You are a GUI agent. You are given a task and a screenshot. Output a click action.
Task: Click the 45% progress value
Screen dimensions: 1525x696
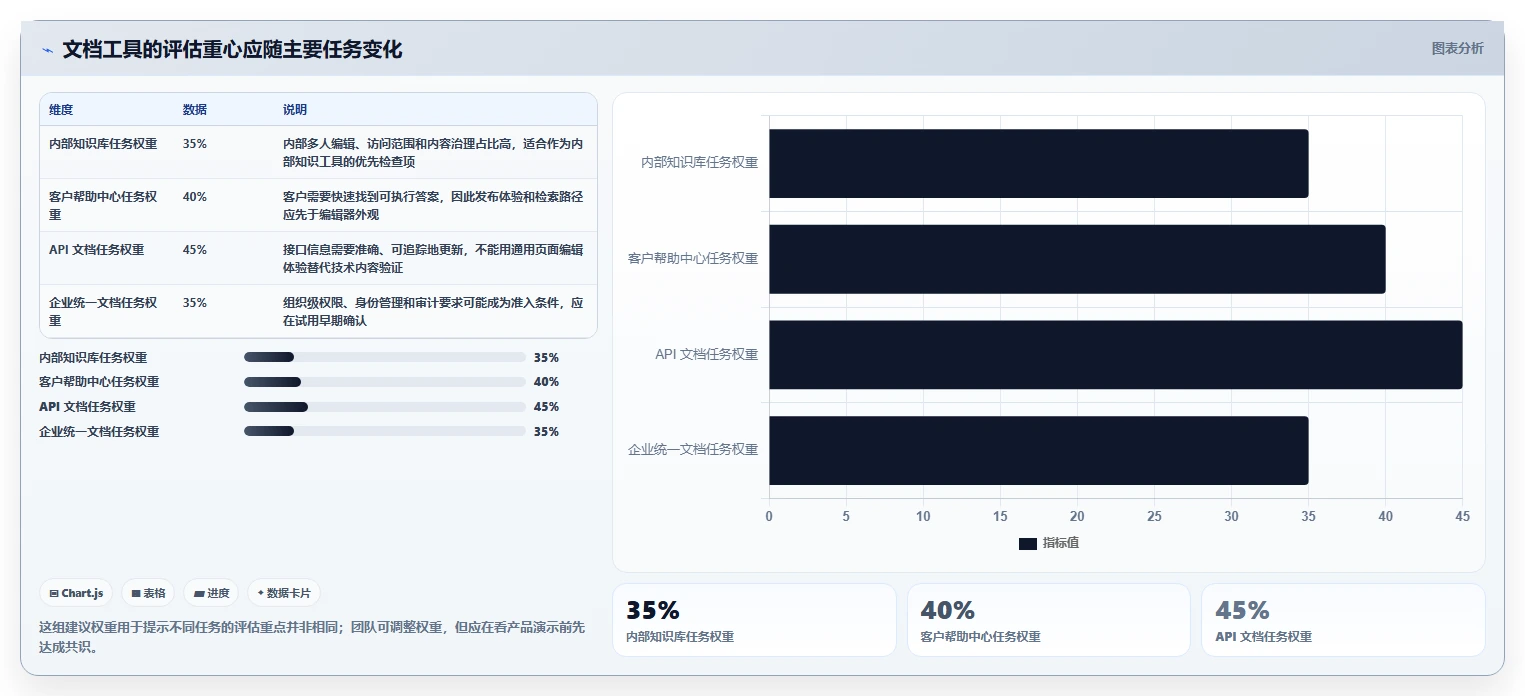546,407
